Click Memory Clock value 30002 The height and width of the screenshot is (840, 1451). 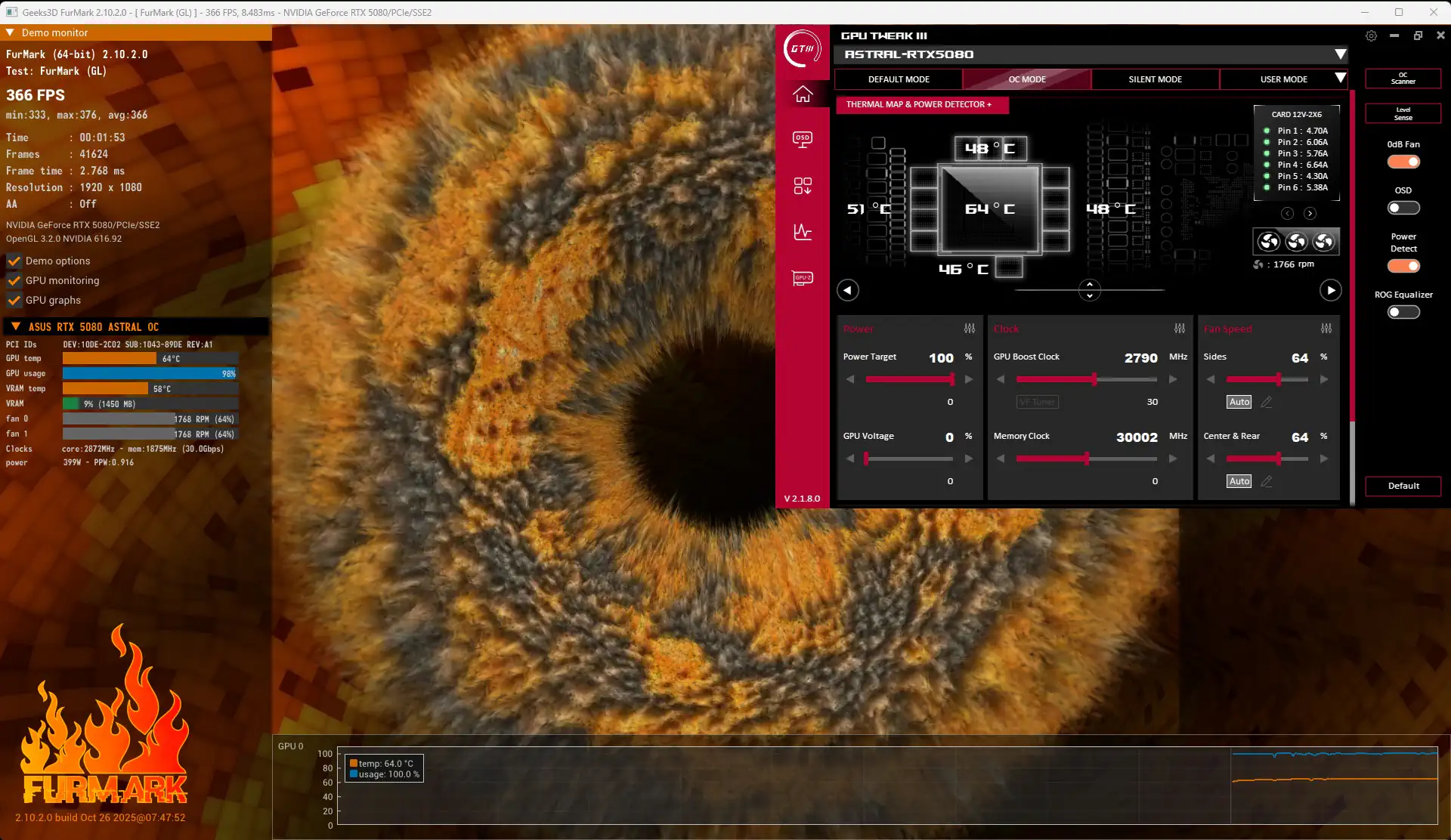click(1137, 437)
